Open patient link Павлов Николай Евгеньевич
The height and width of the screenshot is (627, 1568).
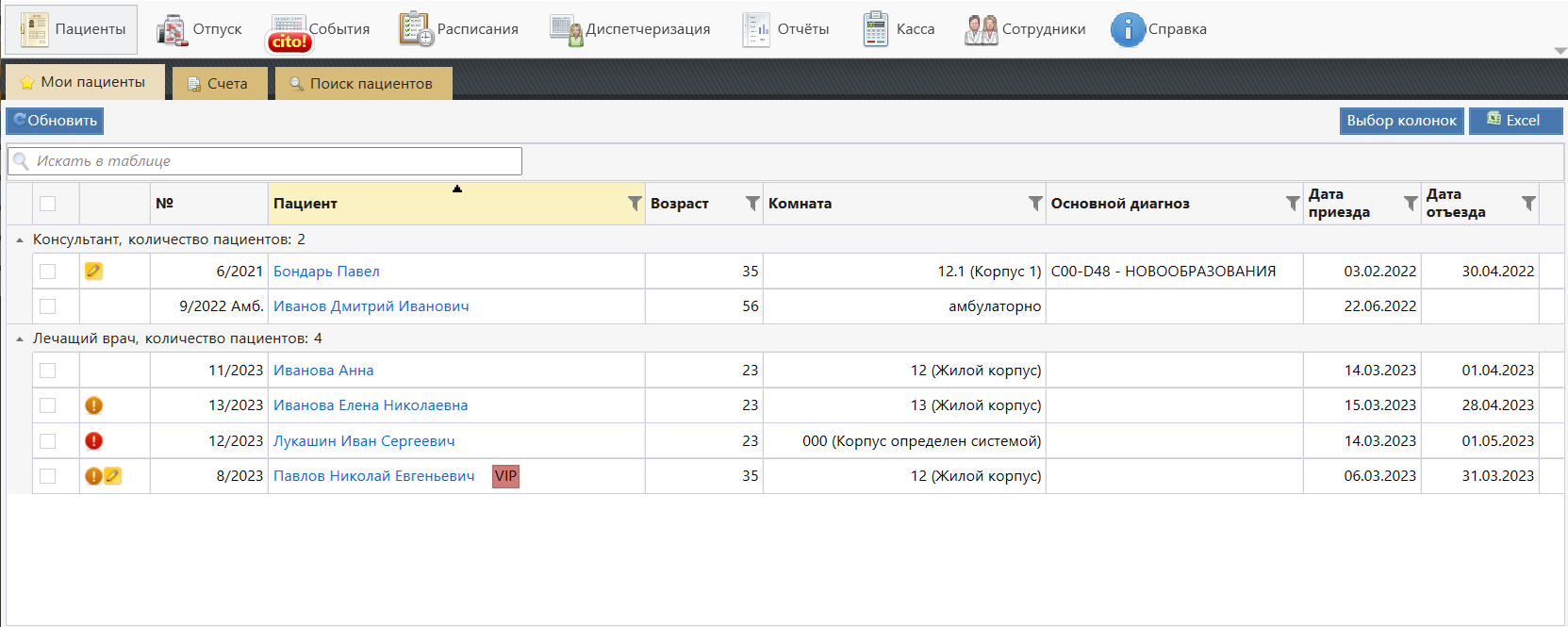click(373, 476)
